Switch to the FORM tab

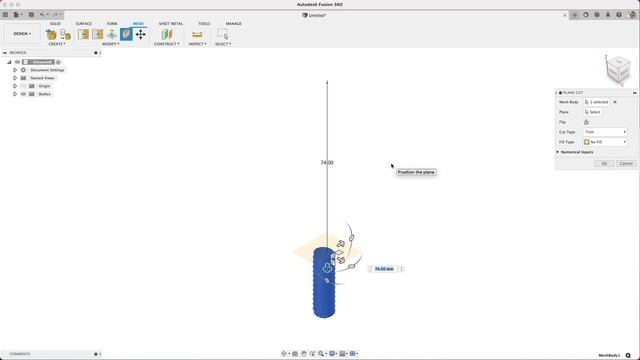point(112,24)
